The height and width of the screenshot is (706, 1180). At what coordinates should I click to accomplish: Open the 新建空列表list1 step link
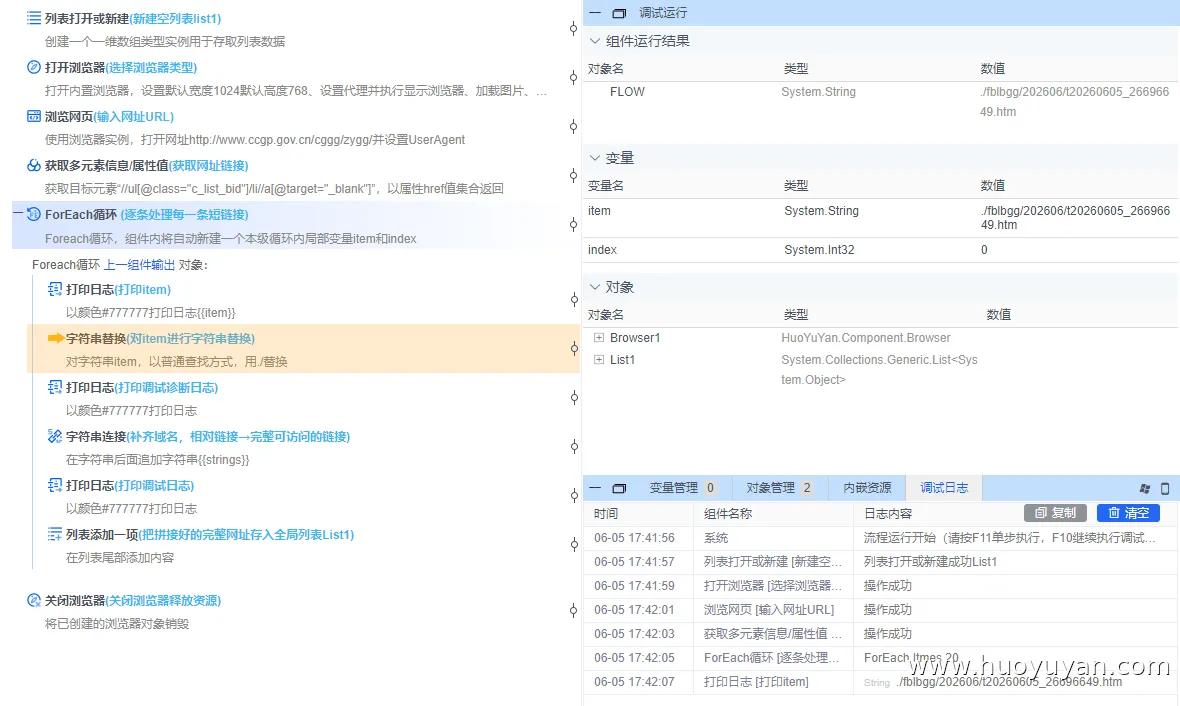tap(175, 18)
